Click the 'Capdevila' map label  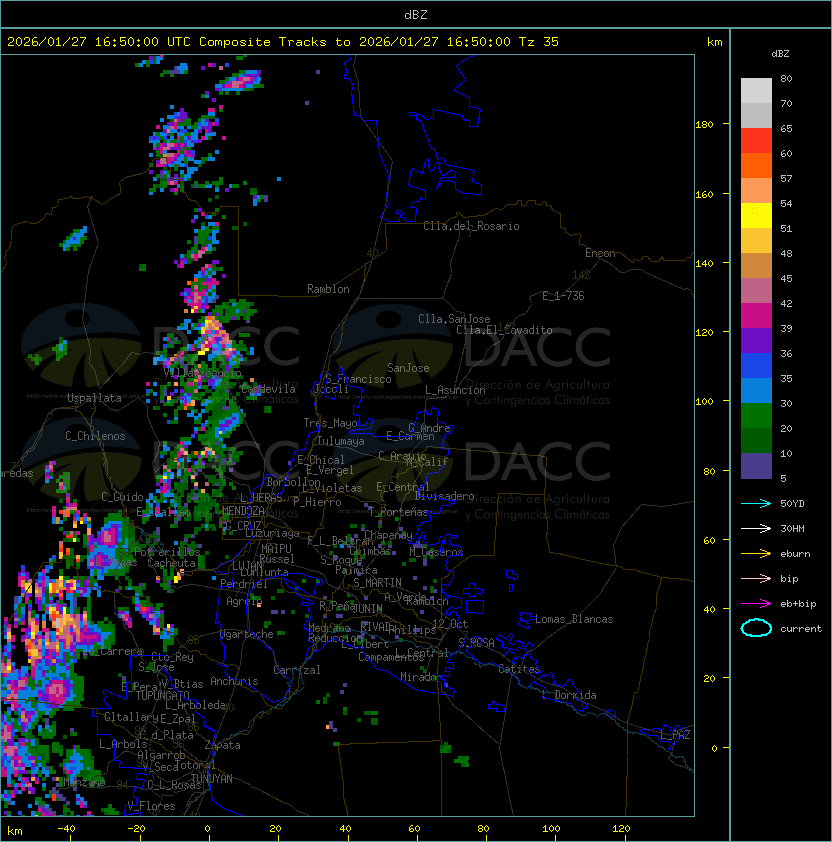[x=268, y=389]
